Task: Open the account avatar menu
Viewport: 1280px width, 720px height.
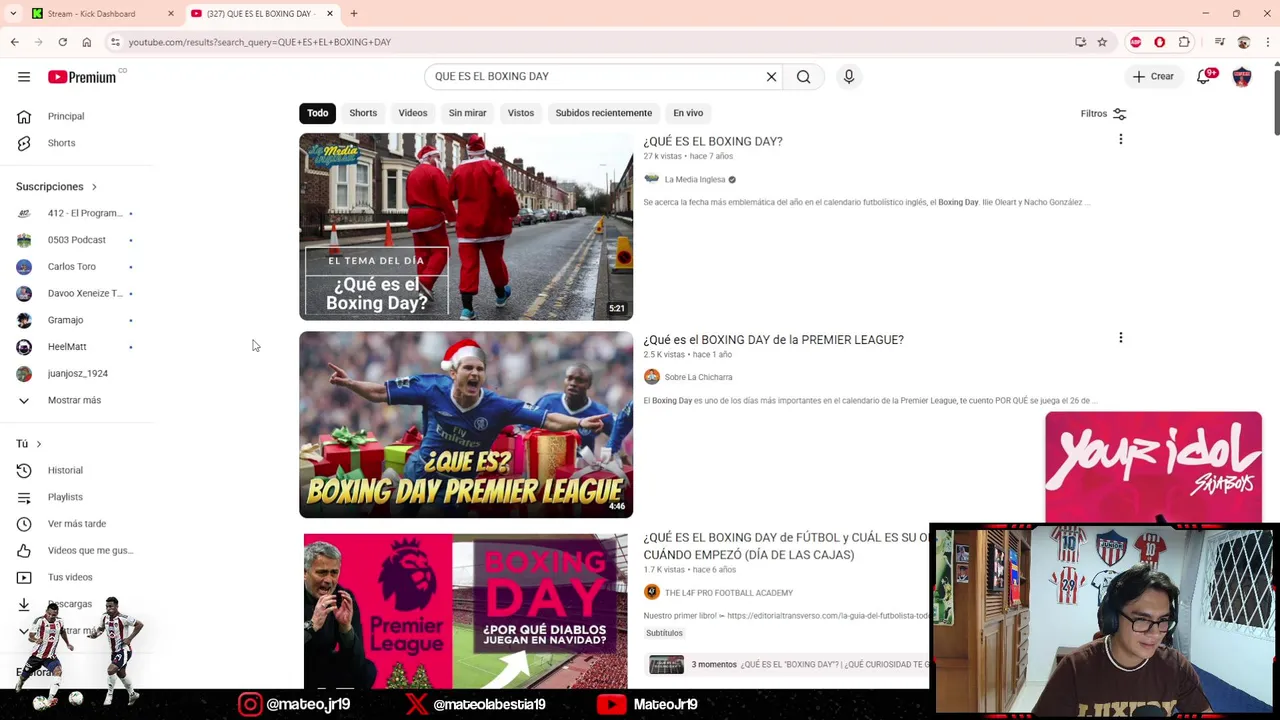Action: 1242,77
